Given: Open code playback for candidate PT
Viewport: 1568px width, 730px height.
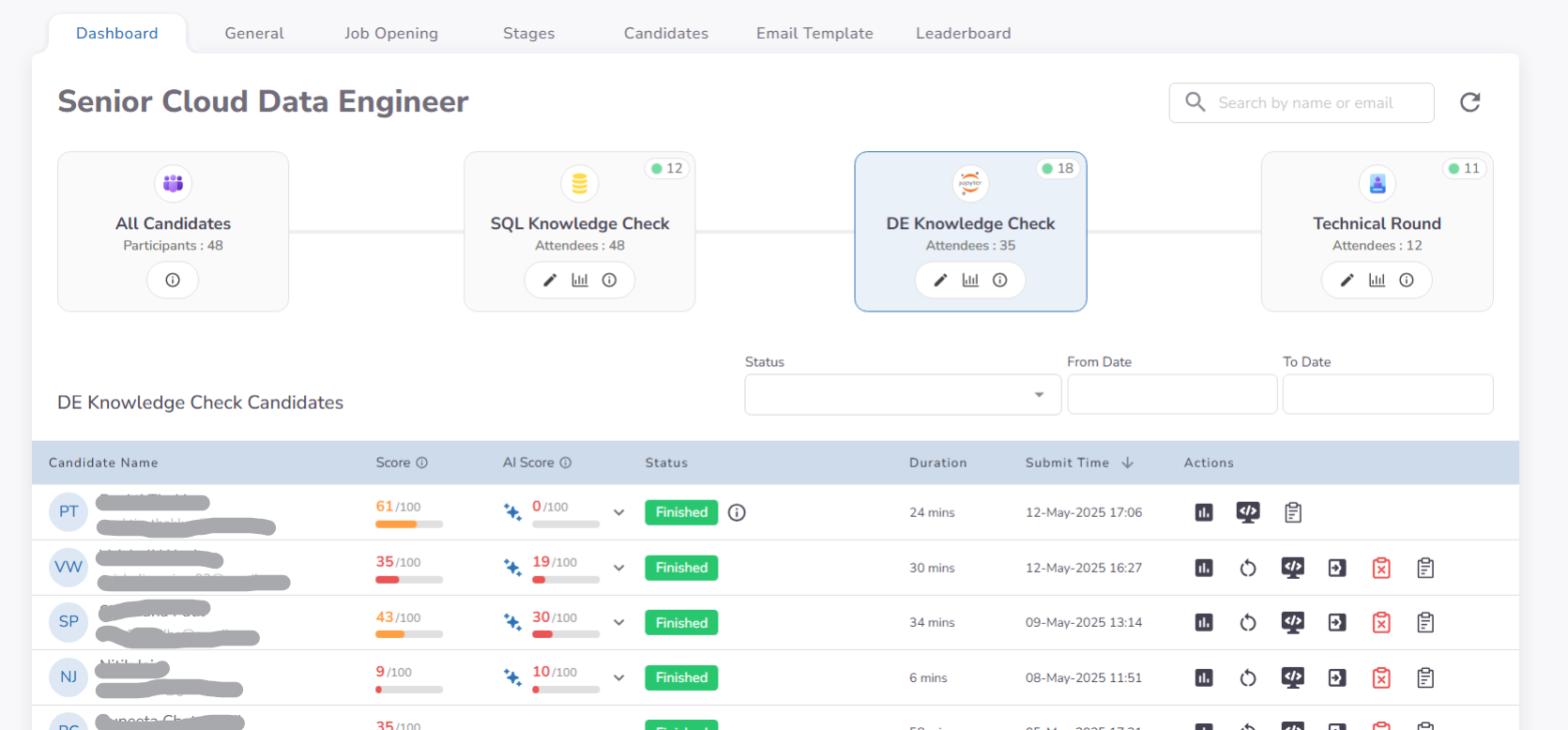Looking at the screenshot, I should (1248, 512).
